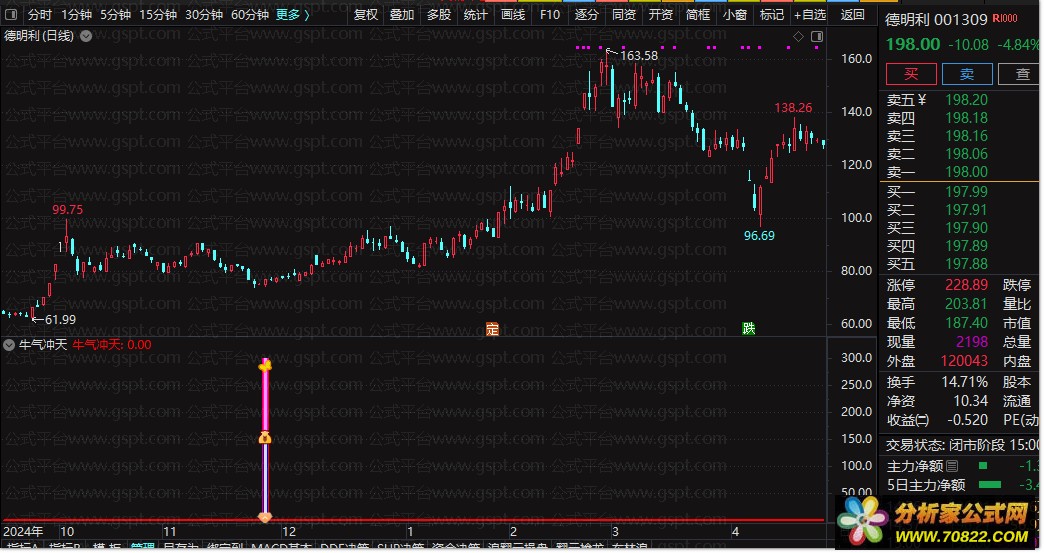Click the butterfly icon atop the indicator bar
The image size is (1045, 553).
[x=265, y=365]
